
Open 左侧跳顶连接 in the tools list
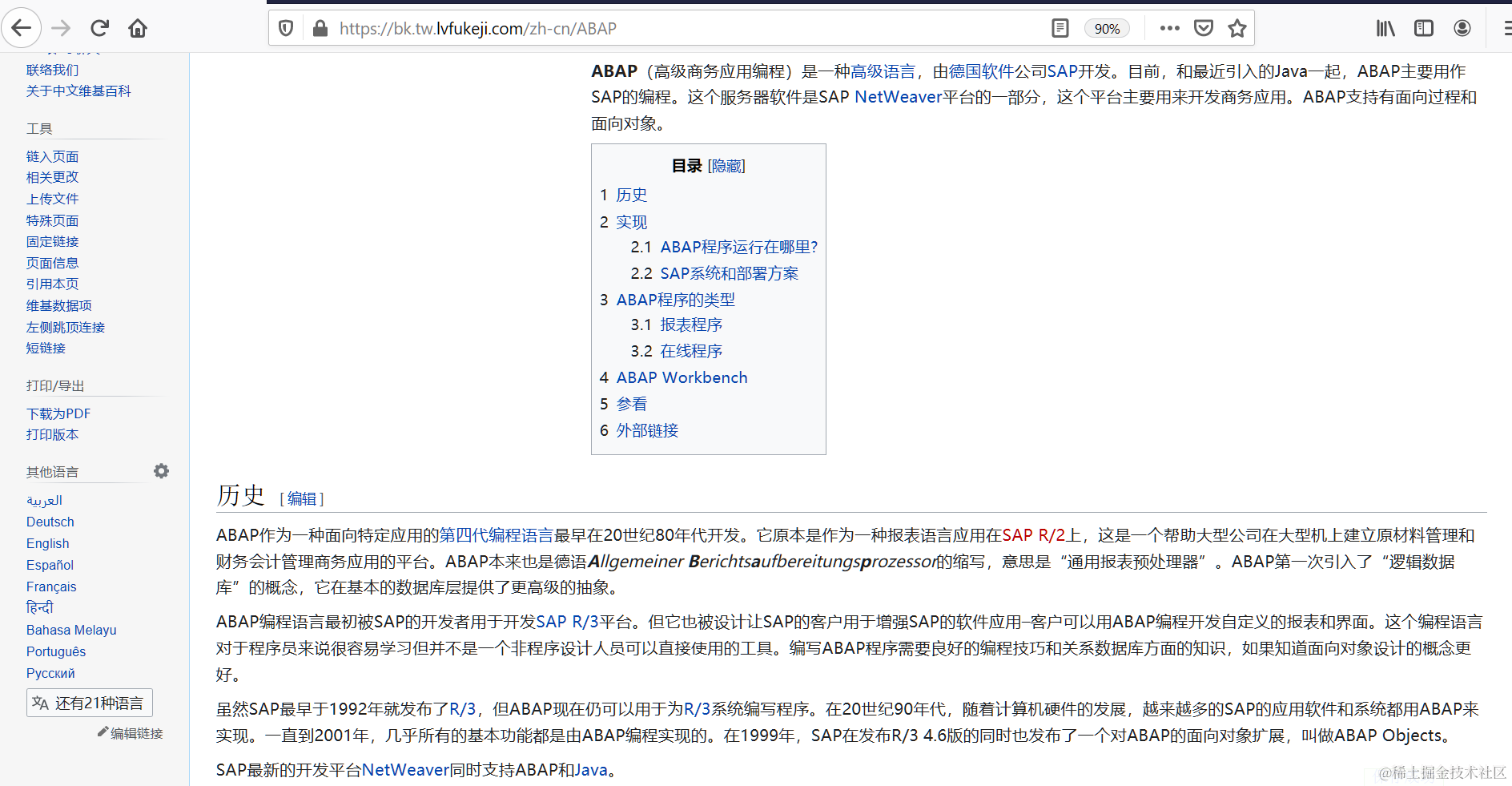click(66, 327)
